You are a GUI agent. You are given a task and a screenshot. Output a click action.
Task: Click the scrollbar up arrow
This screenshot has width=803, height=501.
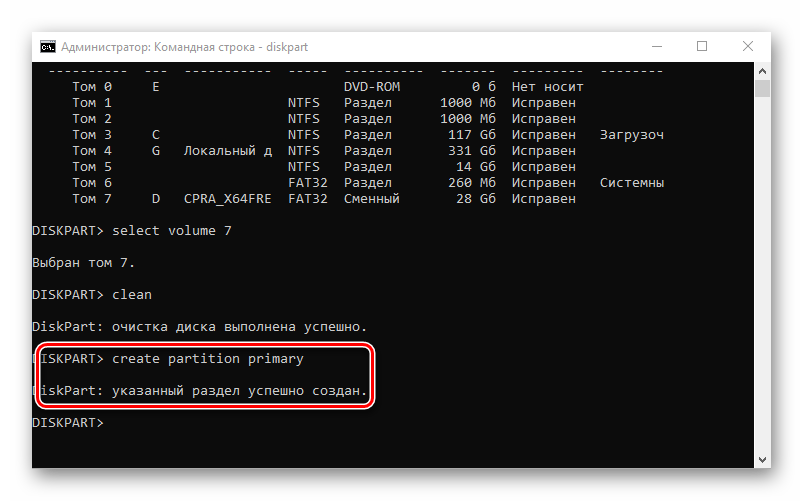(762, 71)
